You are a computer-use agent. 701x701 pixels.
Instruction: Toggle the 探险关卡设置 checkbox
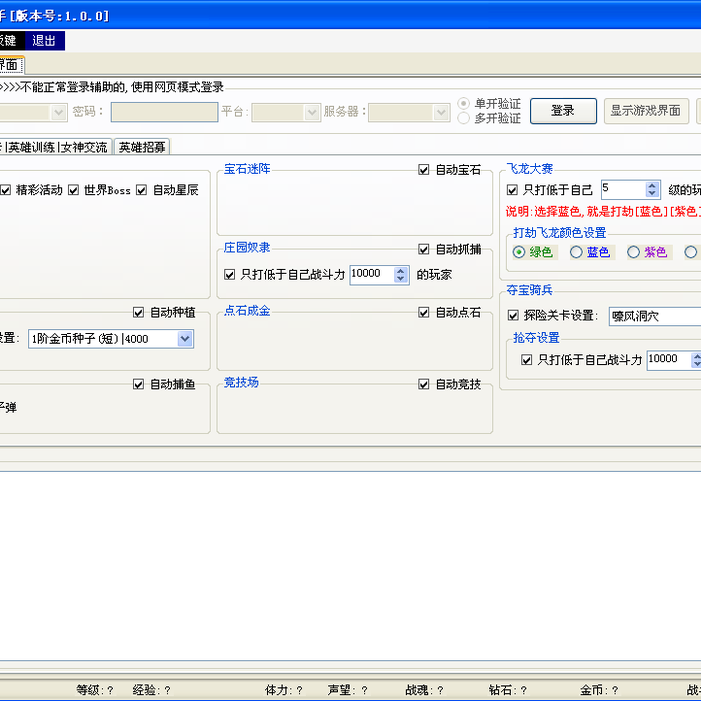coord(513,316)
